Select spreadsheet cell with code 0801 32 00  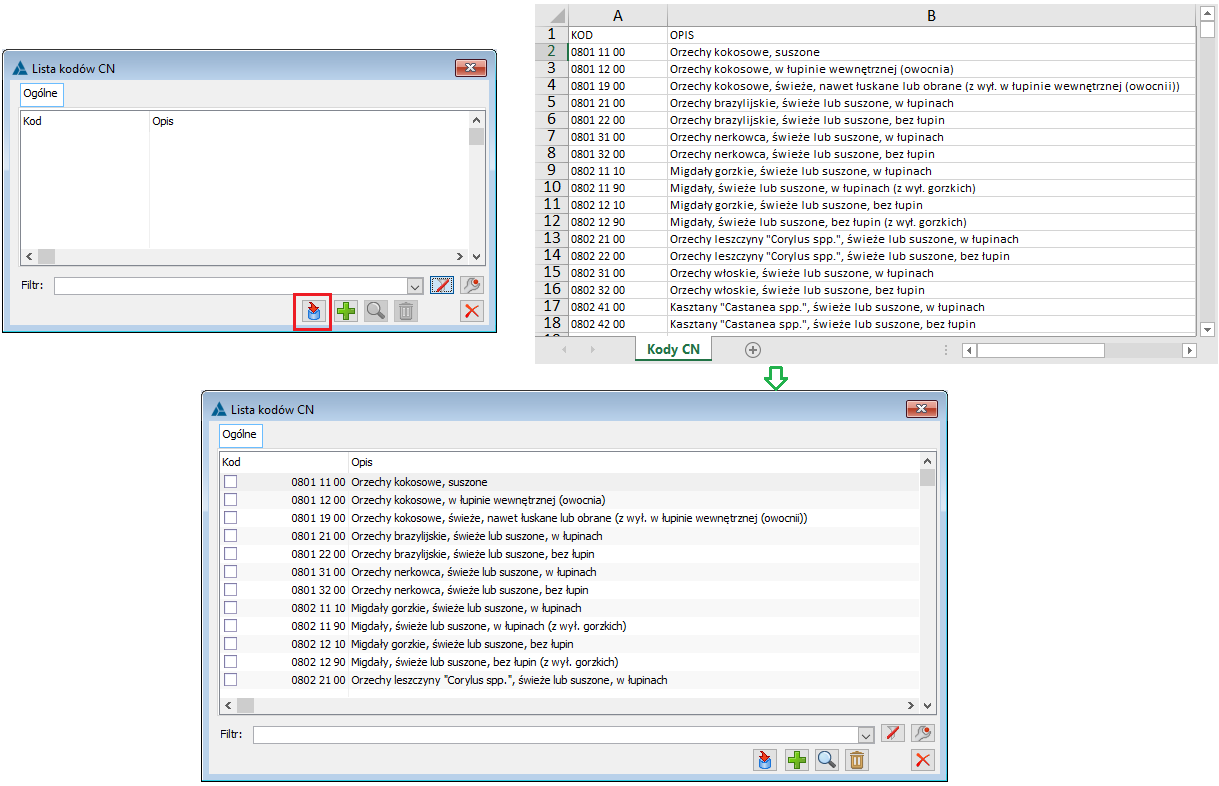coord(617,154)
